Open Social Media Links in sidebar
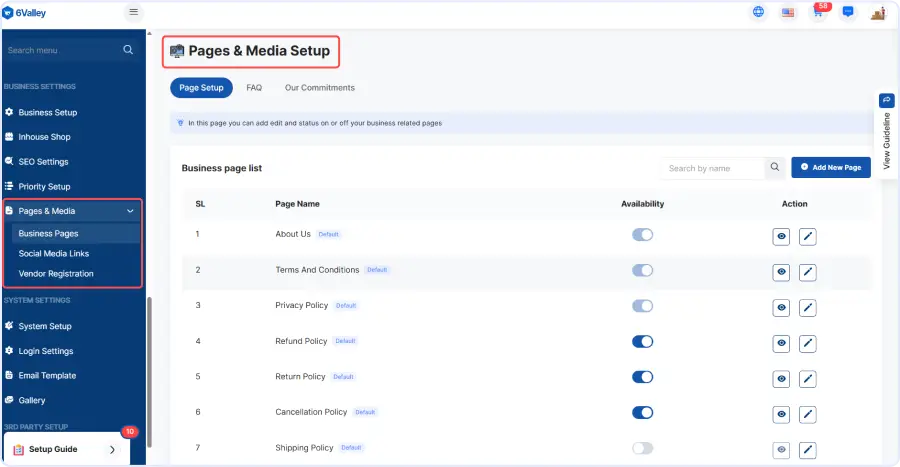This screenshot has height=467, width=900. (54, 254)
